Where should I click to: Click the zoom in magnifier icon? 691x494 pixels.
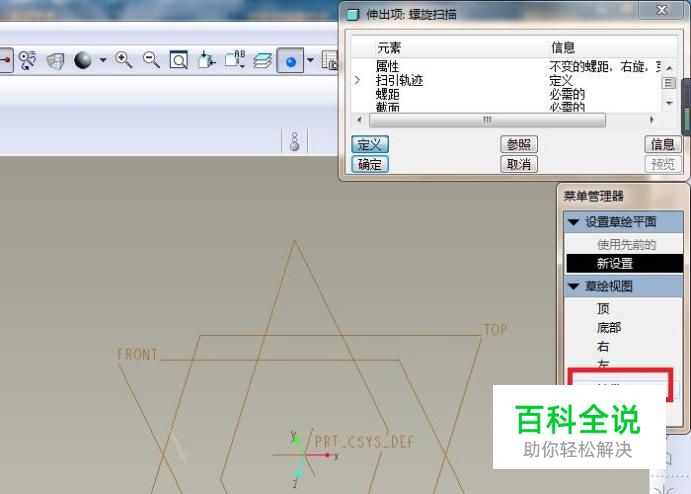tap(123, 60)
